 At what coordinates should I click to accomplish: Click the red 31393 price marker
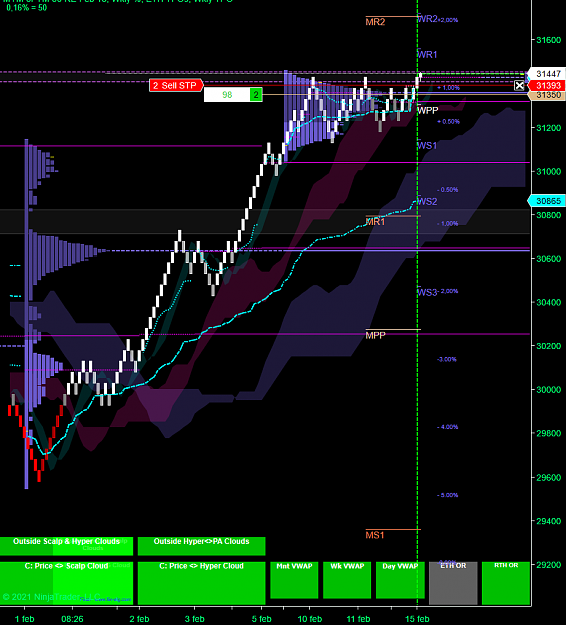click(x=547, y=85)
